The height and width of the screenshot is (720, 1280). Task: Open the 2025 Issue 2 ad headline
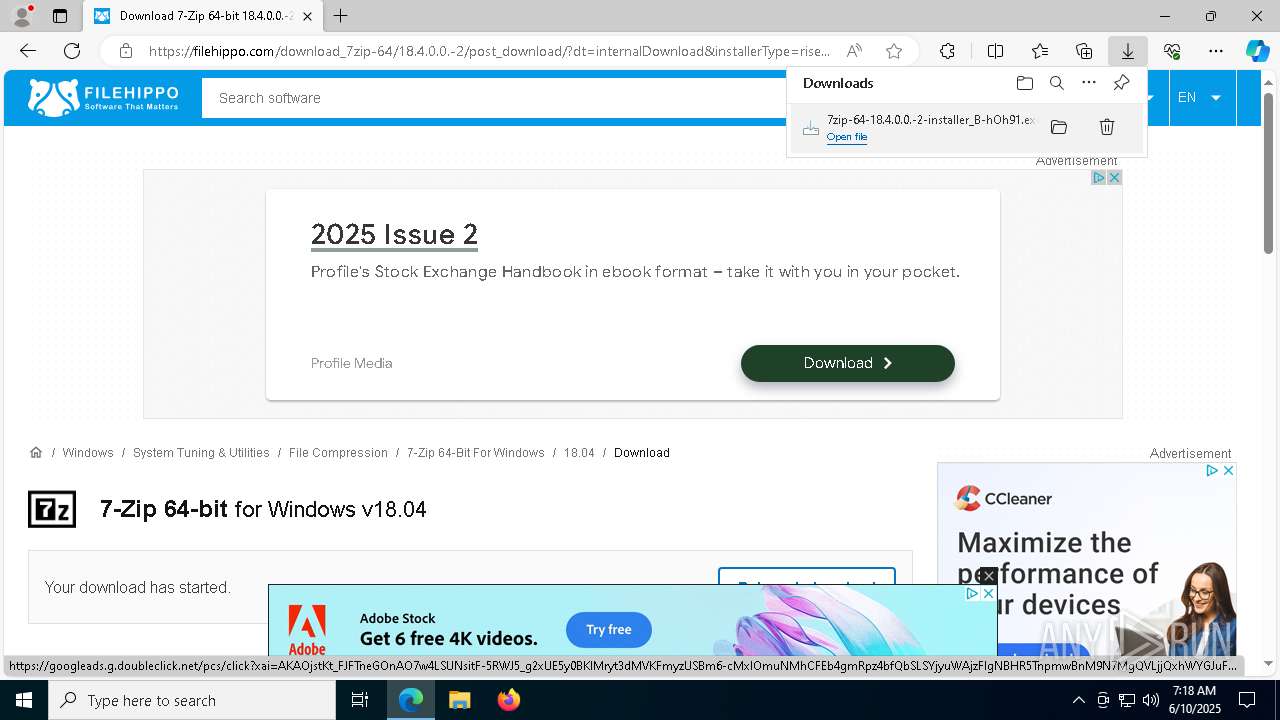(x=394, y=234)
